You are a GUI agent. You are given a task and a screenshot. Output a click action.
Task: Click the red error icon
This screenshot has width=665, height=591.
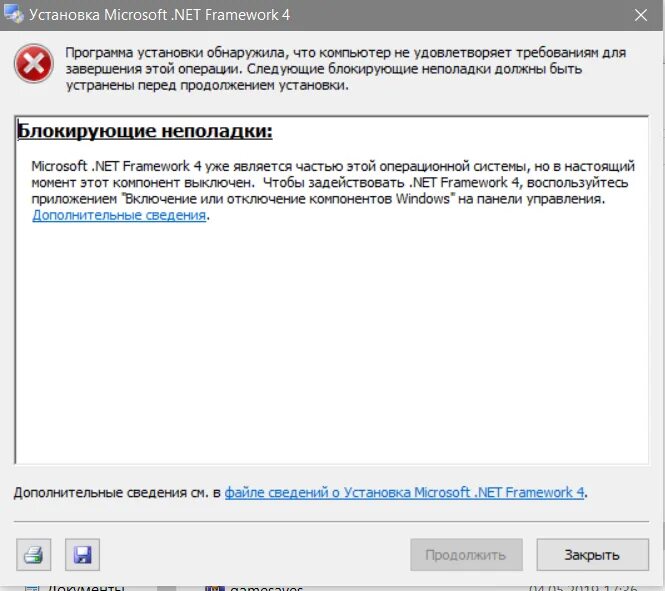coord(34,64)
